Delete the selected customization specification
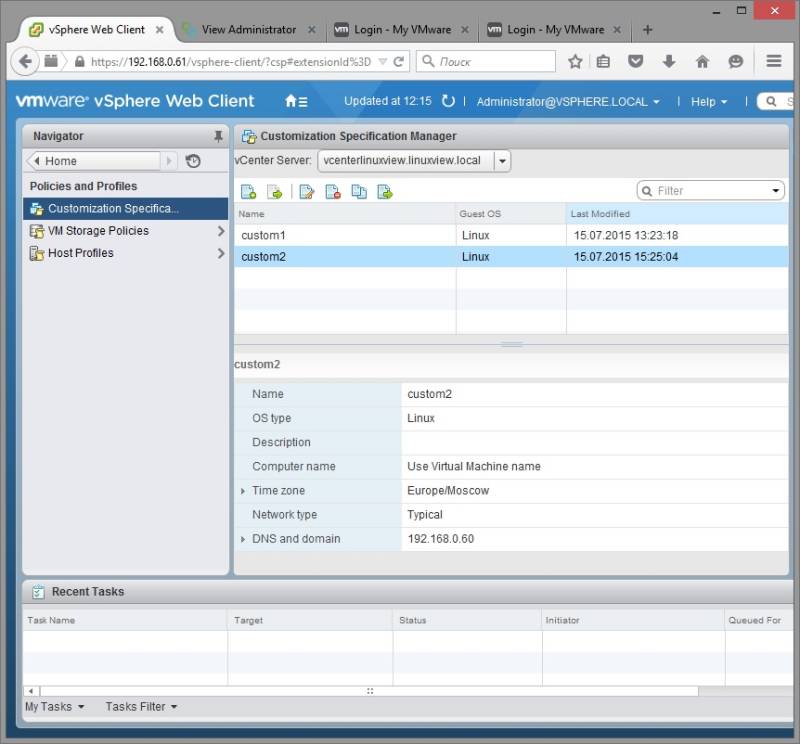This screenshot has width=800, height=744. 333,192
